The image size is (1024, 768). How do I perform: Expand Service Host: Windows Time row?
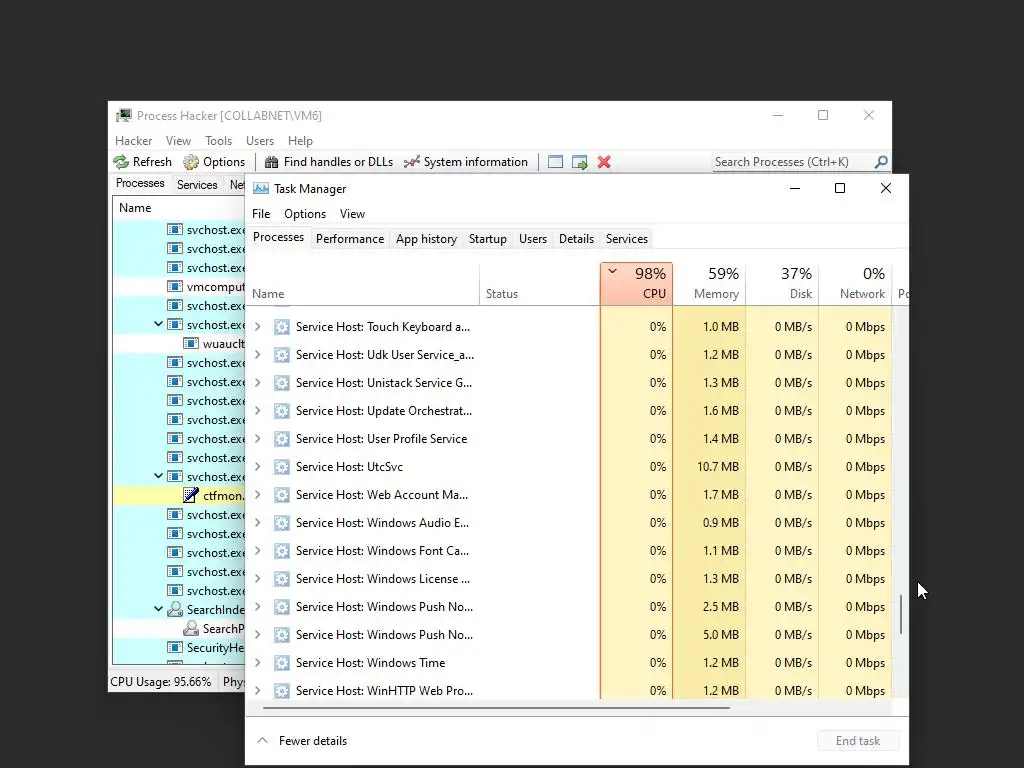click(258, 663)
